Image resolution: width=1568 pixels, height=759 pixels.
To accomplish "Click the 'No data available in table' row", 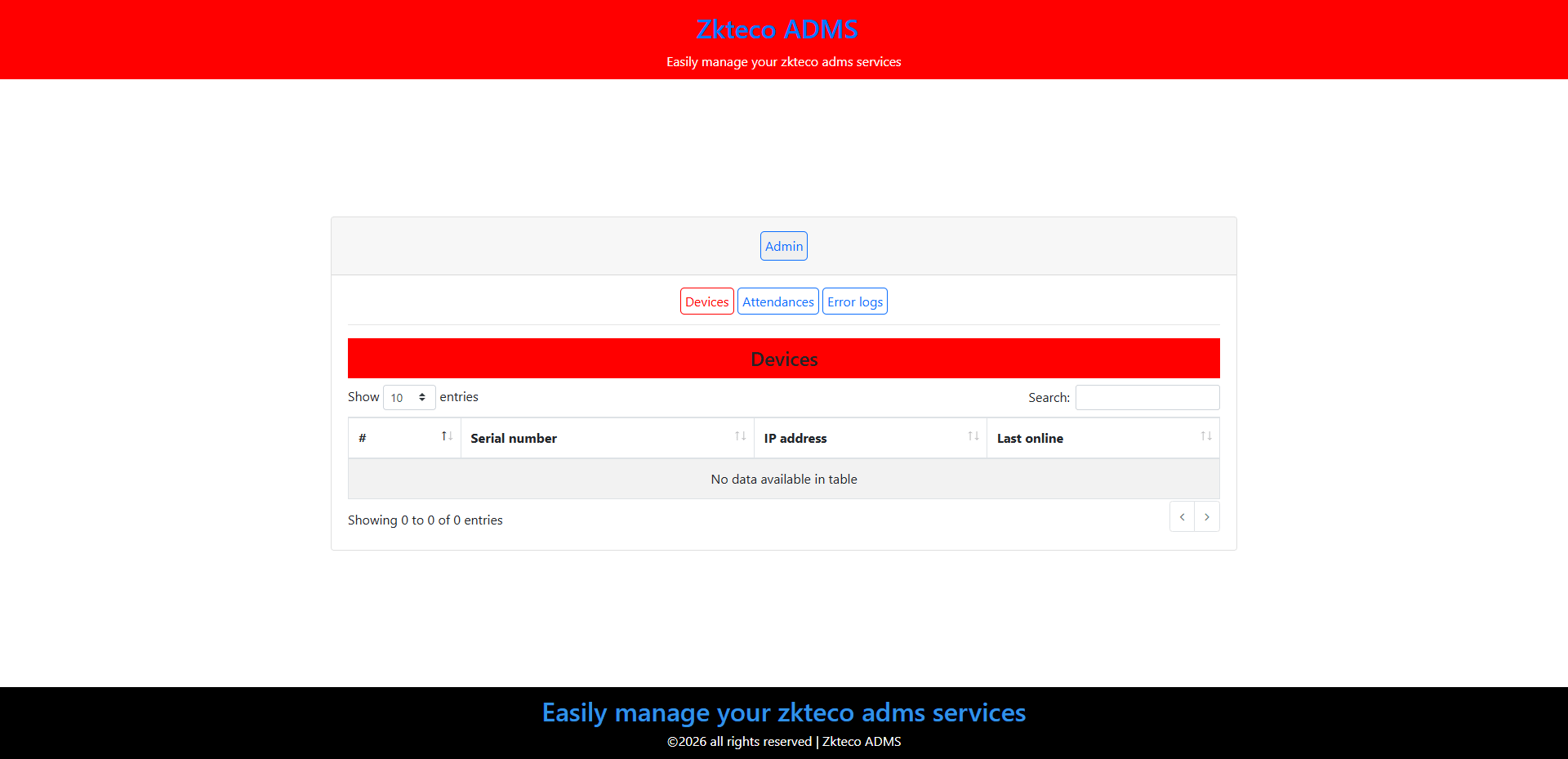I will pyautogui.click(x=784, y=479).
